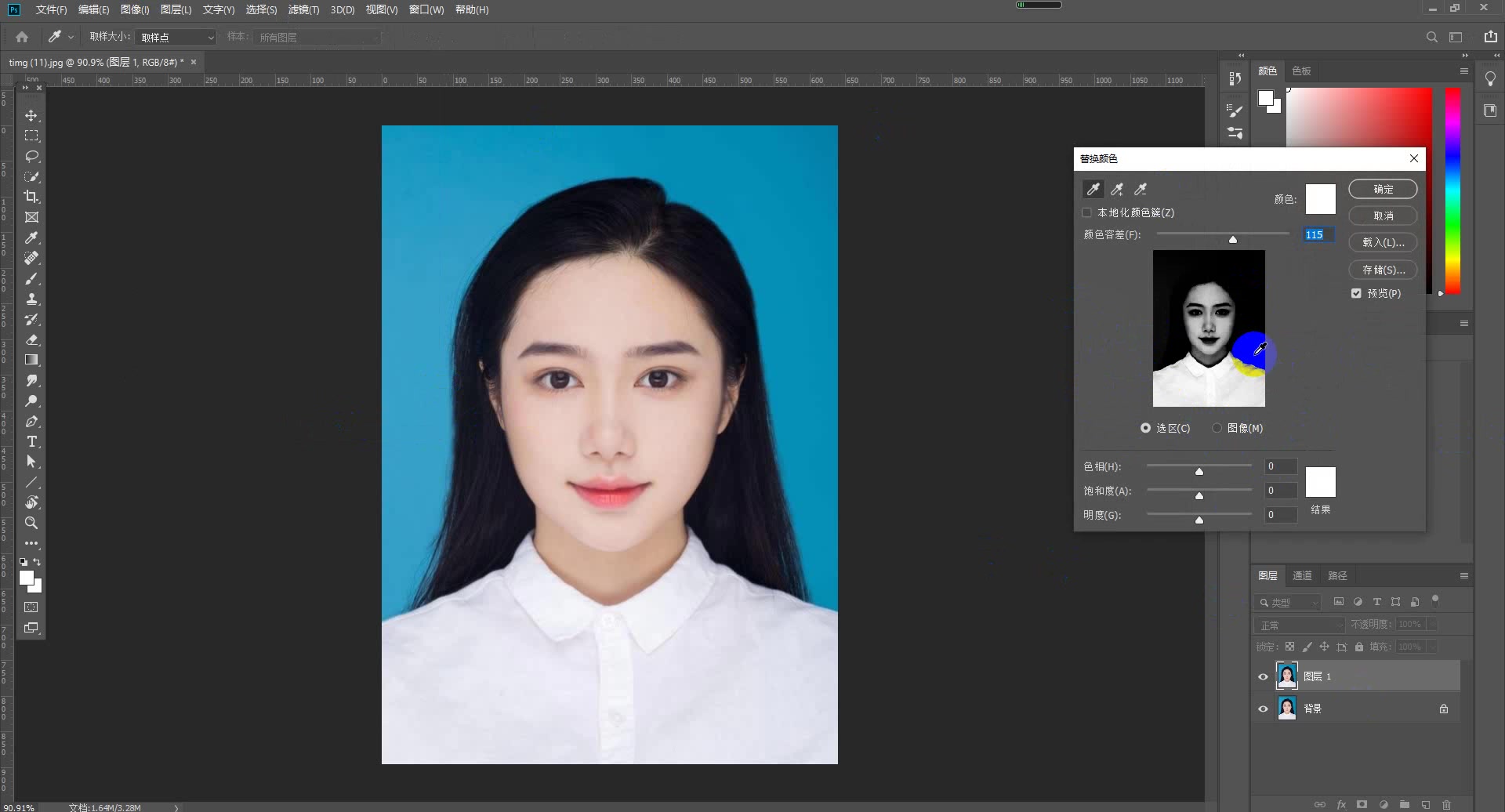Open the Color panel flyout menu

click(x=1463, y=71)
